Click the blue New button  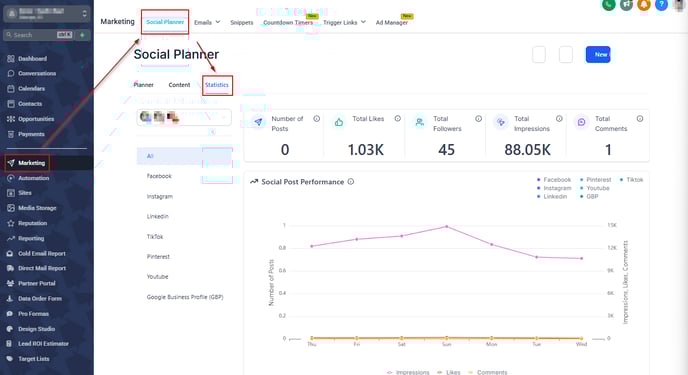[598, 54]
